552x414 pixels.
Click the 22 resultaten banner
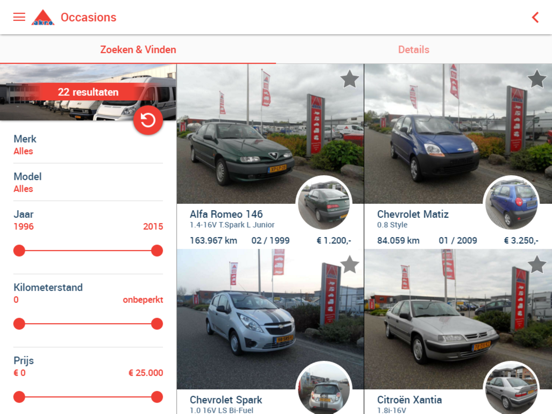[x=88, y=92]
